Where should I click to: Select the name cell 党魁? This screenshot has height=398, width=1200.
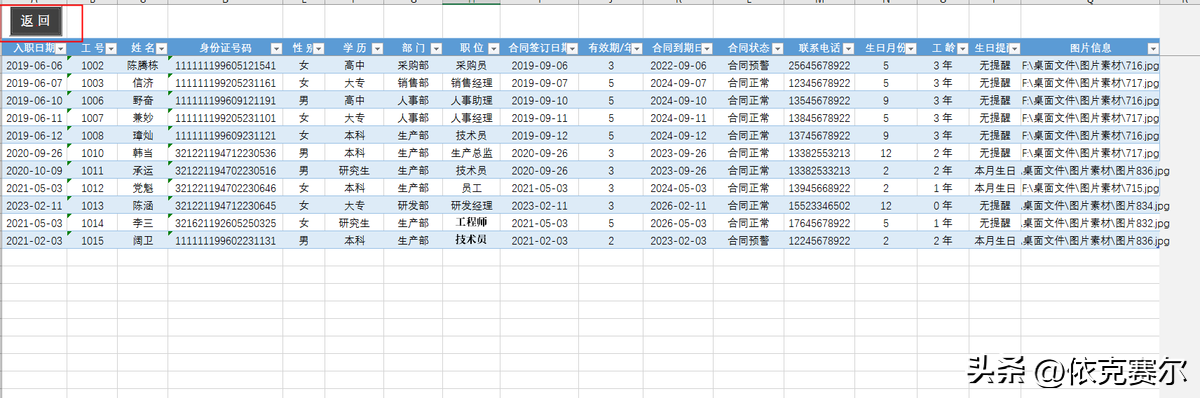pyautogui.click(x=144, y=188)
